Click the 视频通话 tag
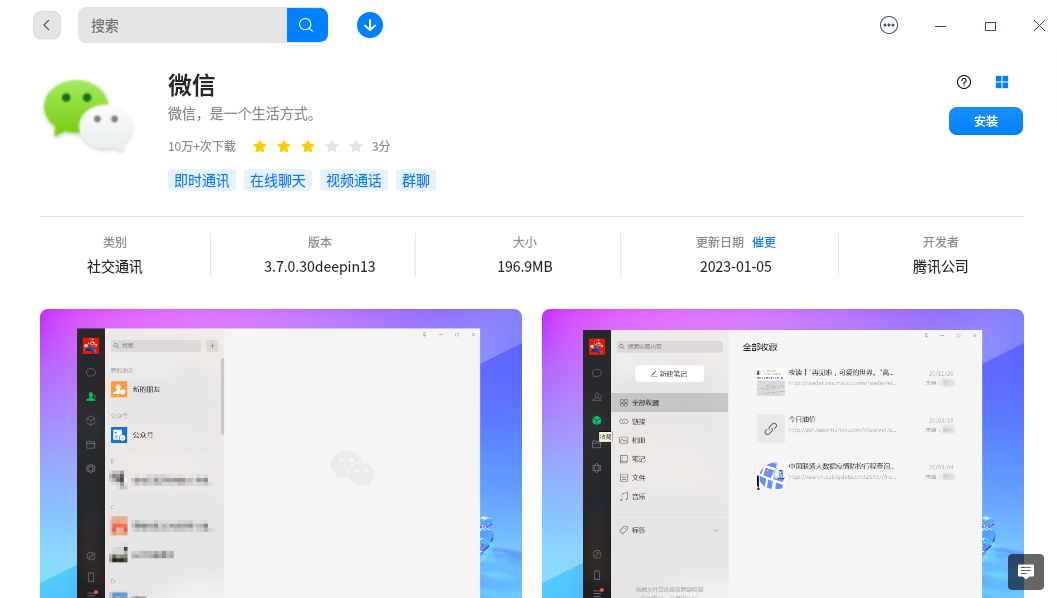Image resolution: width=1057 pixels, height=598 pixels. [x=353, y=180]
